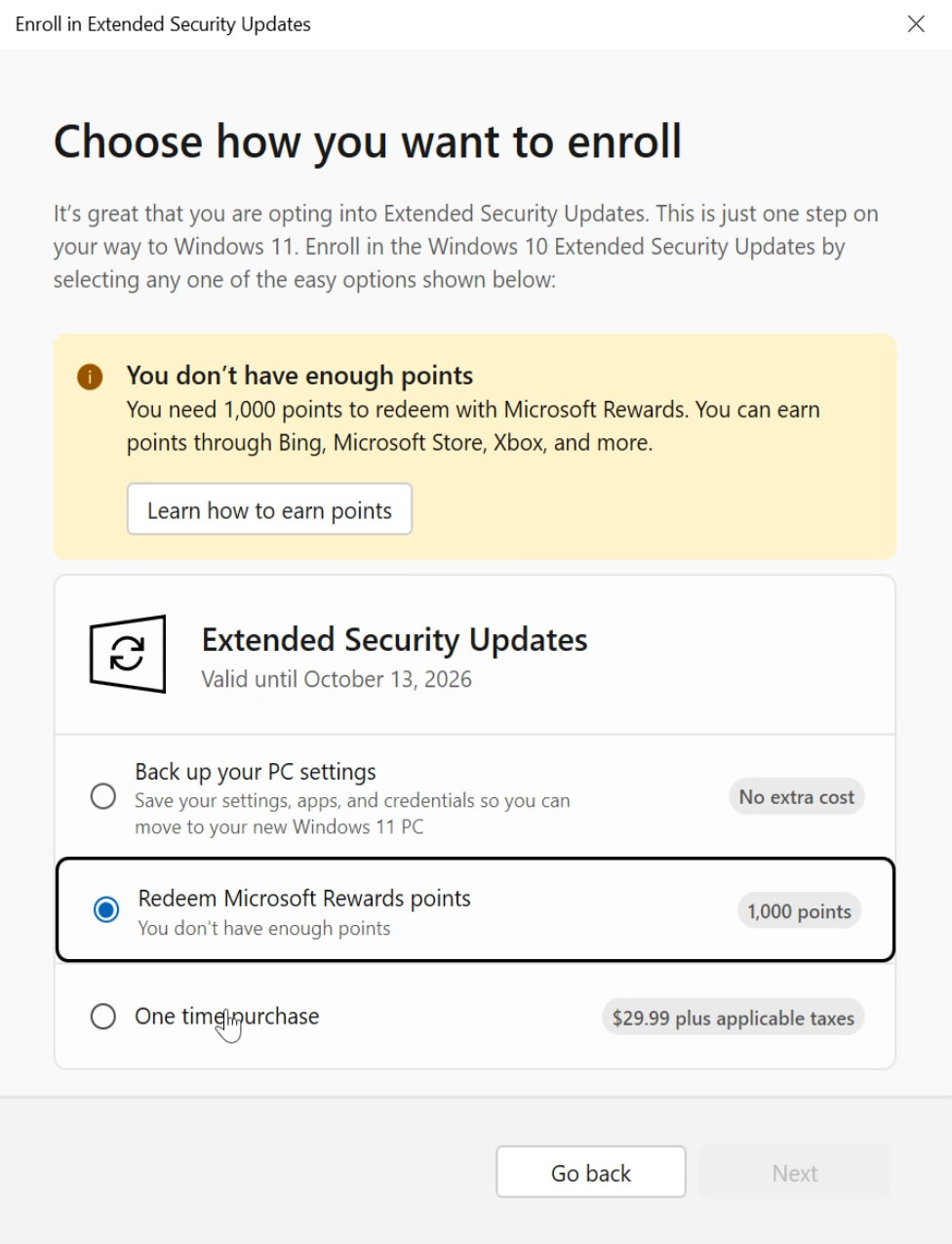
Task: Click the Extended Security Updates card heading
Action: point(394,640)
